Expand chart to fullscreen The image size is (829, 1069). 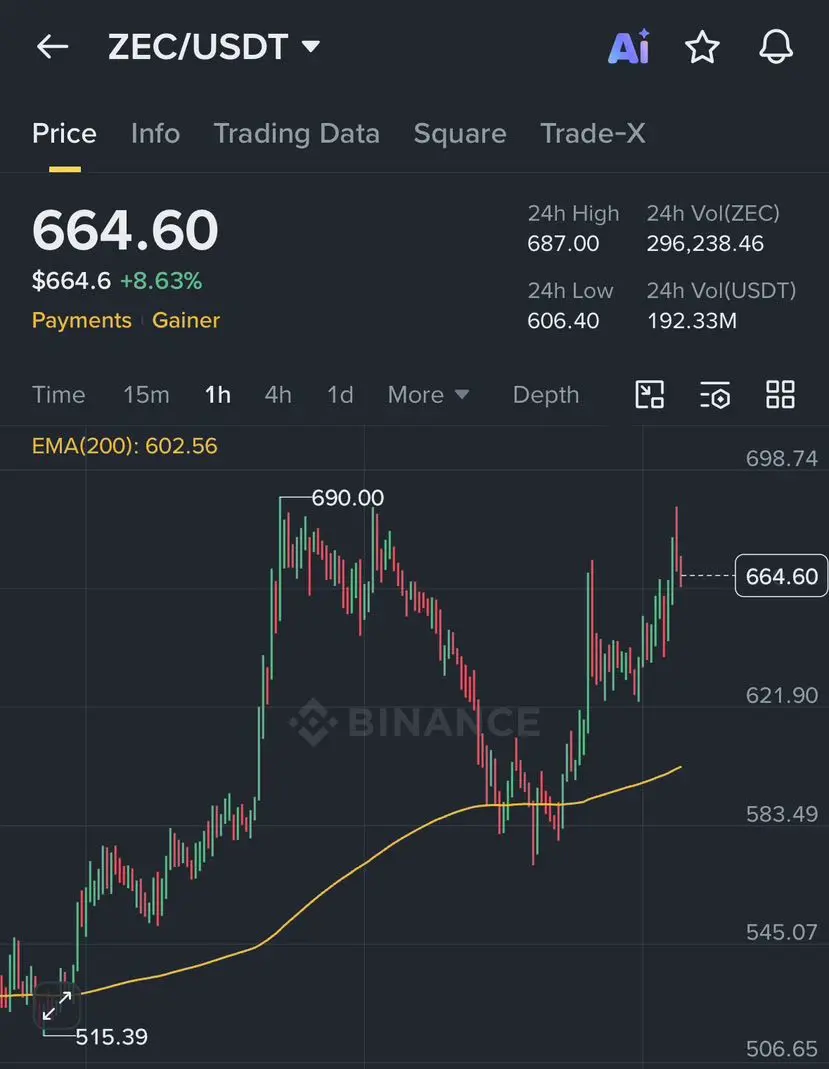click(57, 1006)
